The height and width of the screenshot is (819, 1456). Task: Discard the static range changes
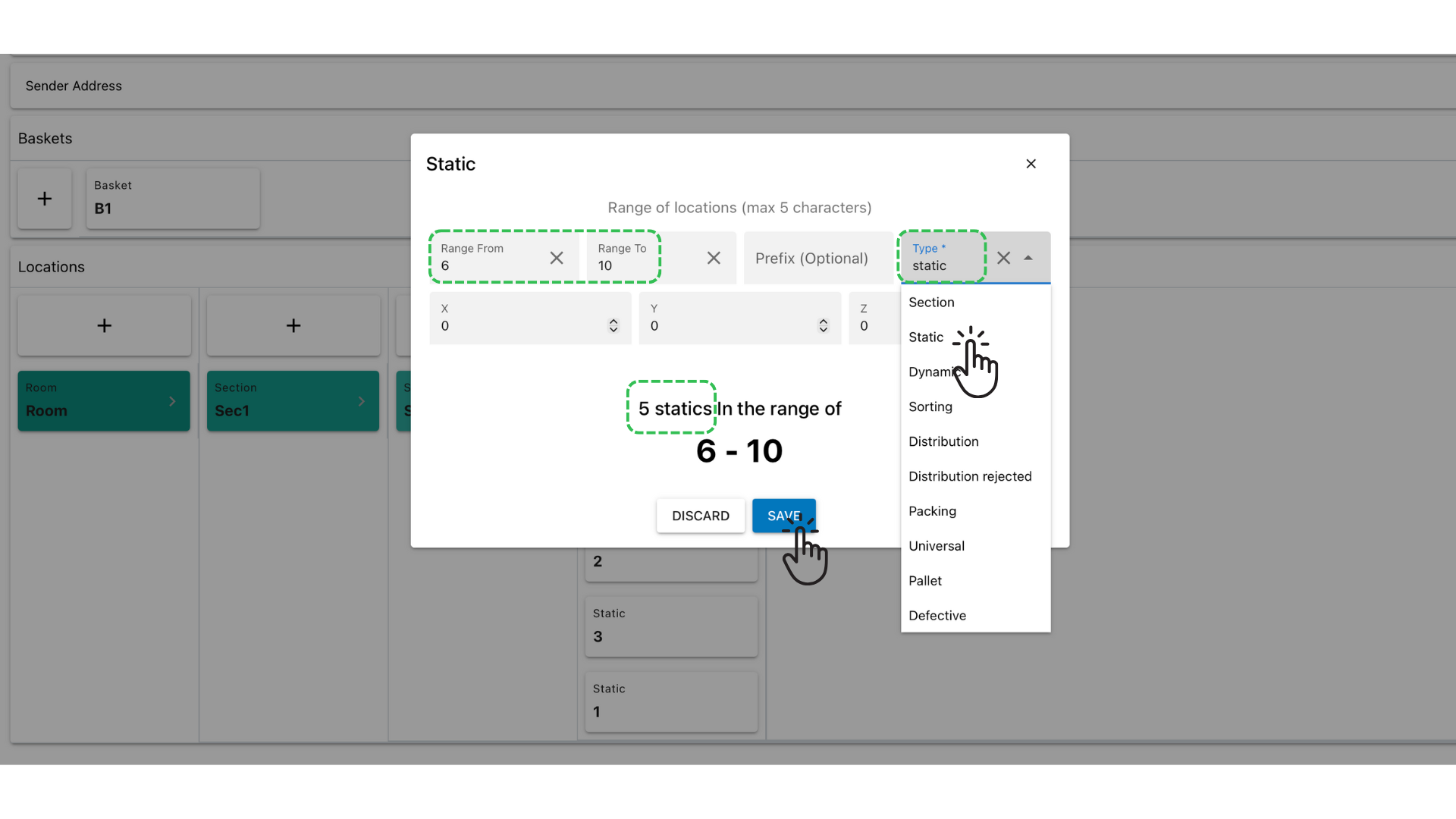[x=700, y=516]
